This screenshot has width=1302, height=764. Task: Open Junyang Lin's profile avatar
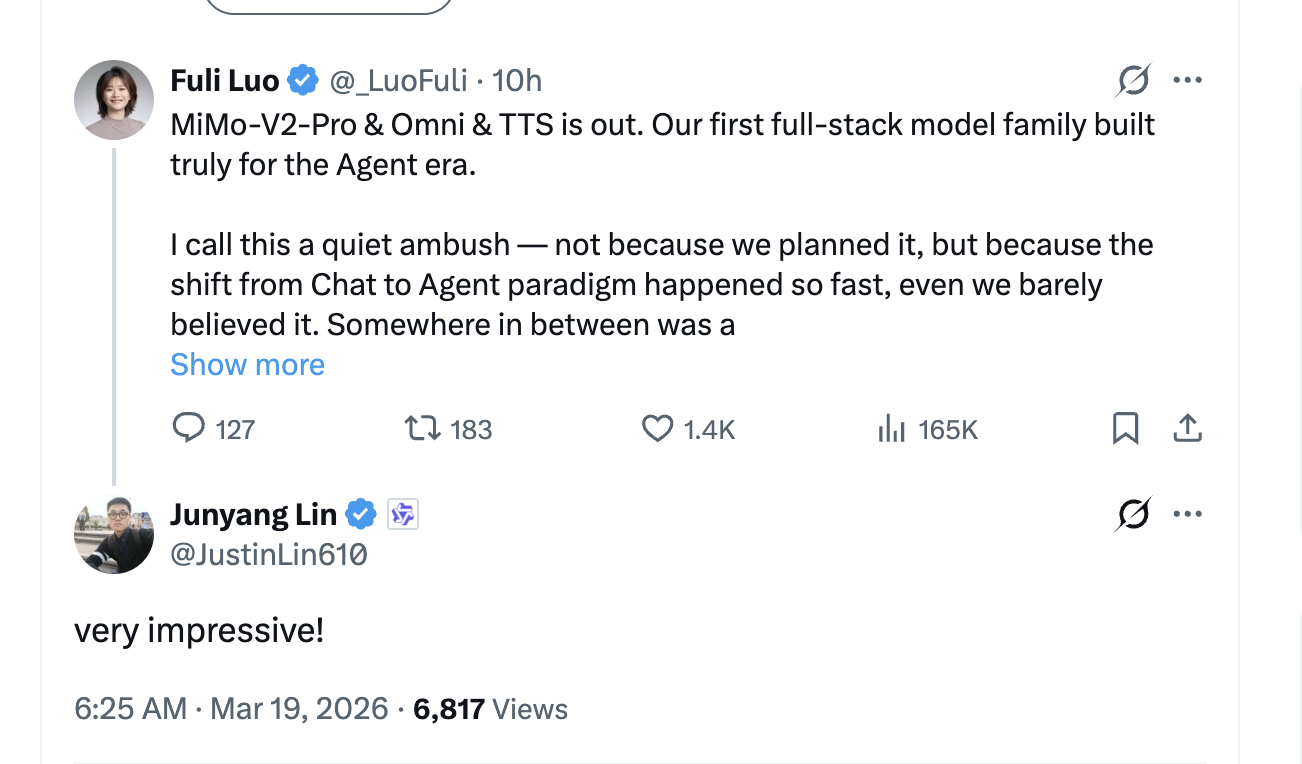point(114,534)
